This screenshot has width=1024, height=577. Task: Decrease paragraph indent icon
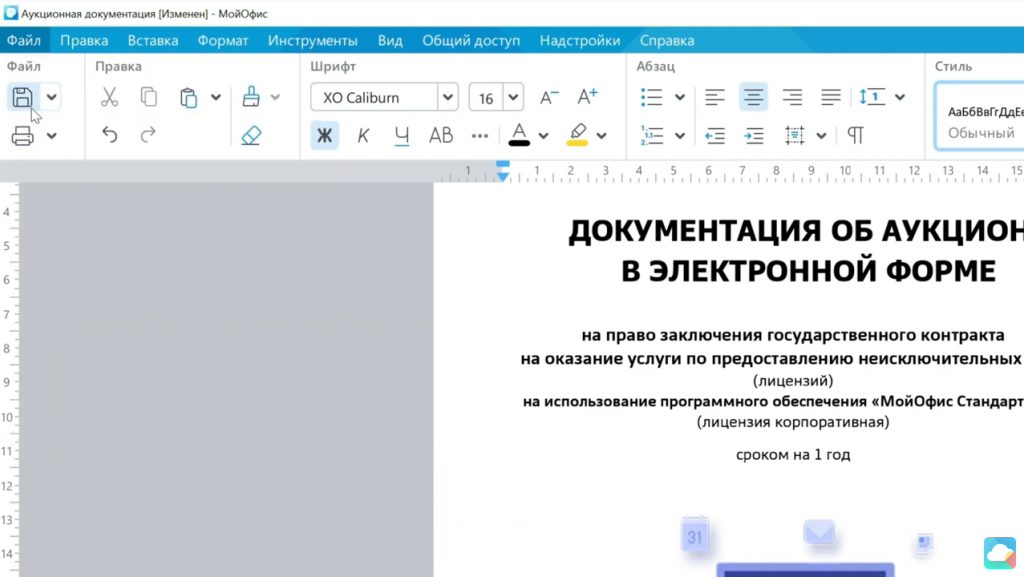(x=715, y=135)
